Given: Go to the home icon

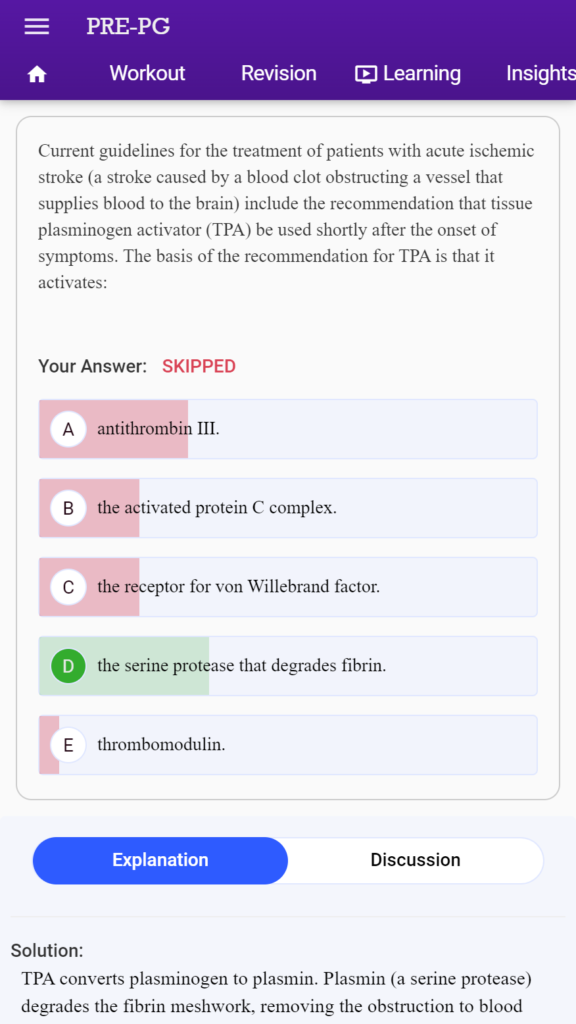Looking at the screenshot, I should click(x=37, y=75).
